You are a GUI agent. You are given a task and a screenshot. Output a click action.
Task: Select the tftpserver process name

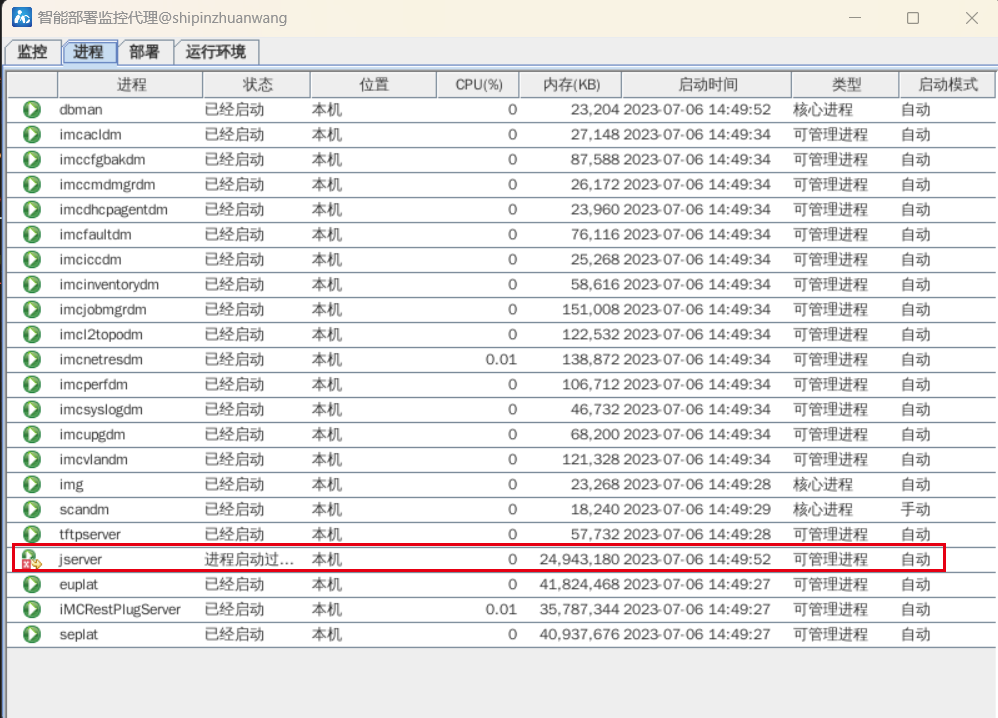[90, 534]
